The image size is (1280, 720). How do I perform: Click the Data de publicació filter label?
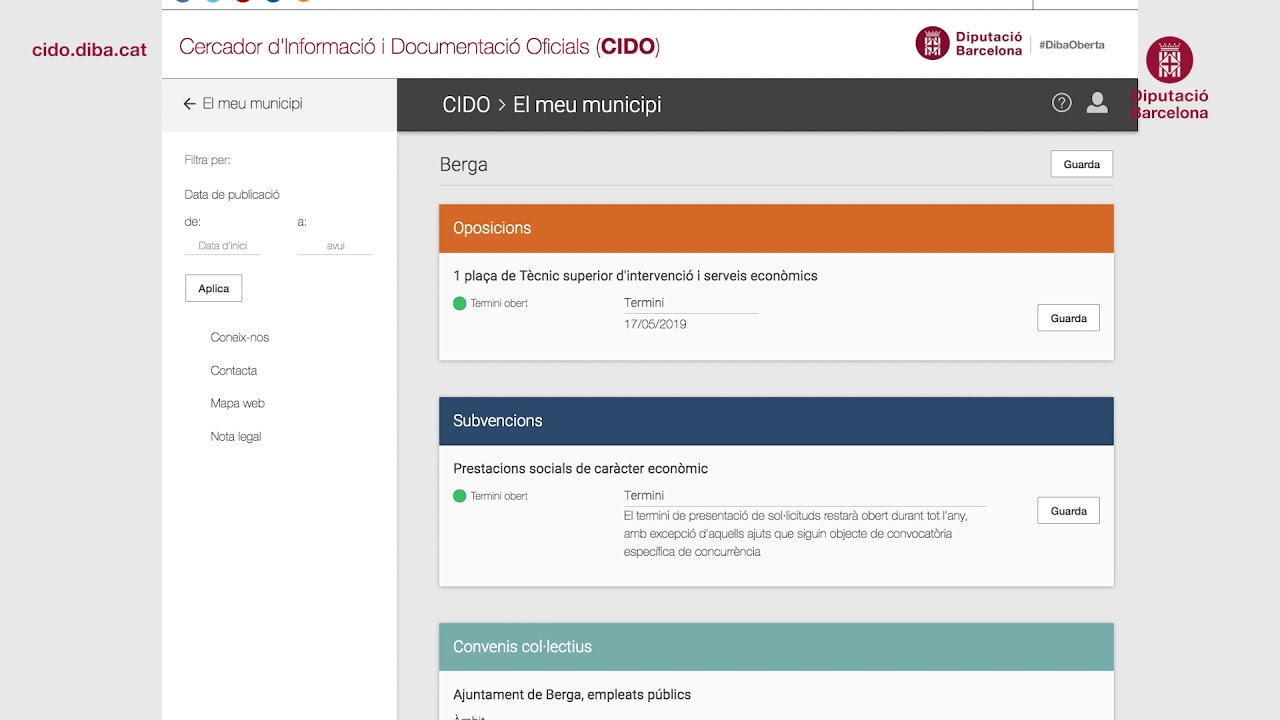coord(232,195)
